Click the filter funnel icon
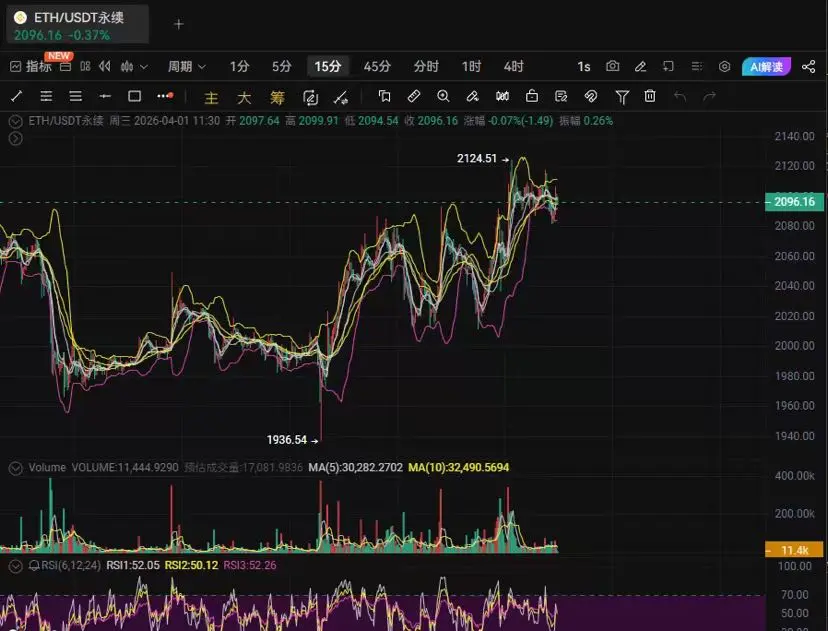The width and height of the screenshot is (828, 631). click(x=622, y=97)
